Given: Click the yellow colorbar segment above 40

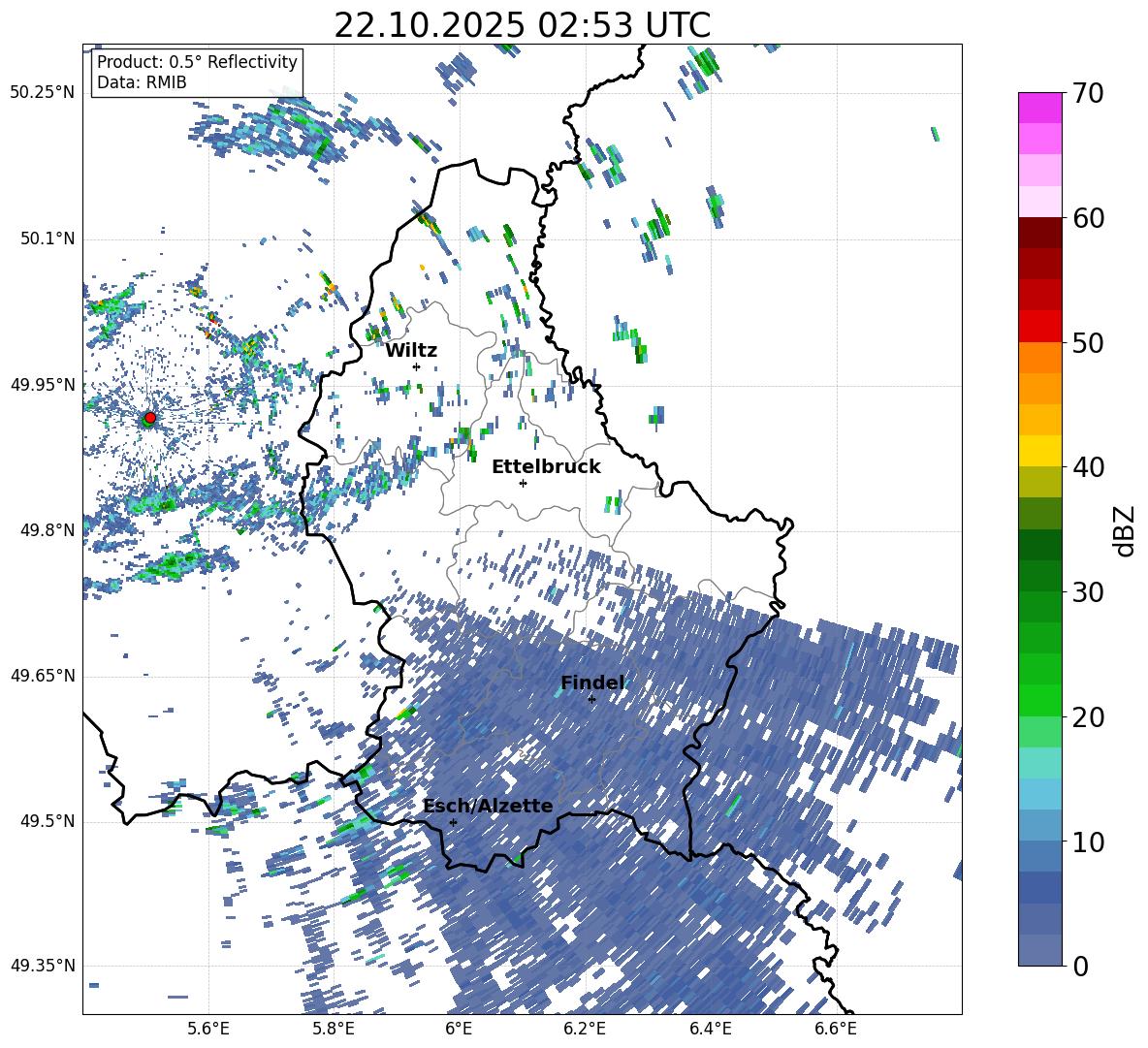Looking at the screenshot, I should pyautogui.click(x=1039, y=451).
